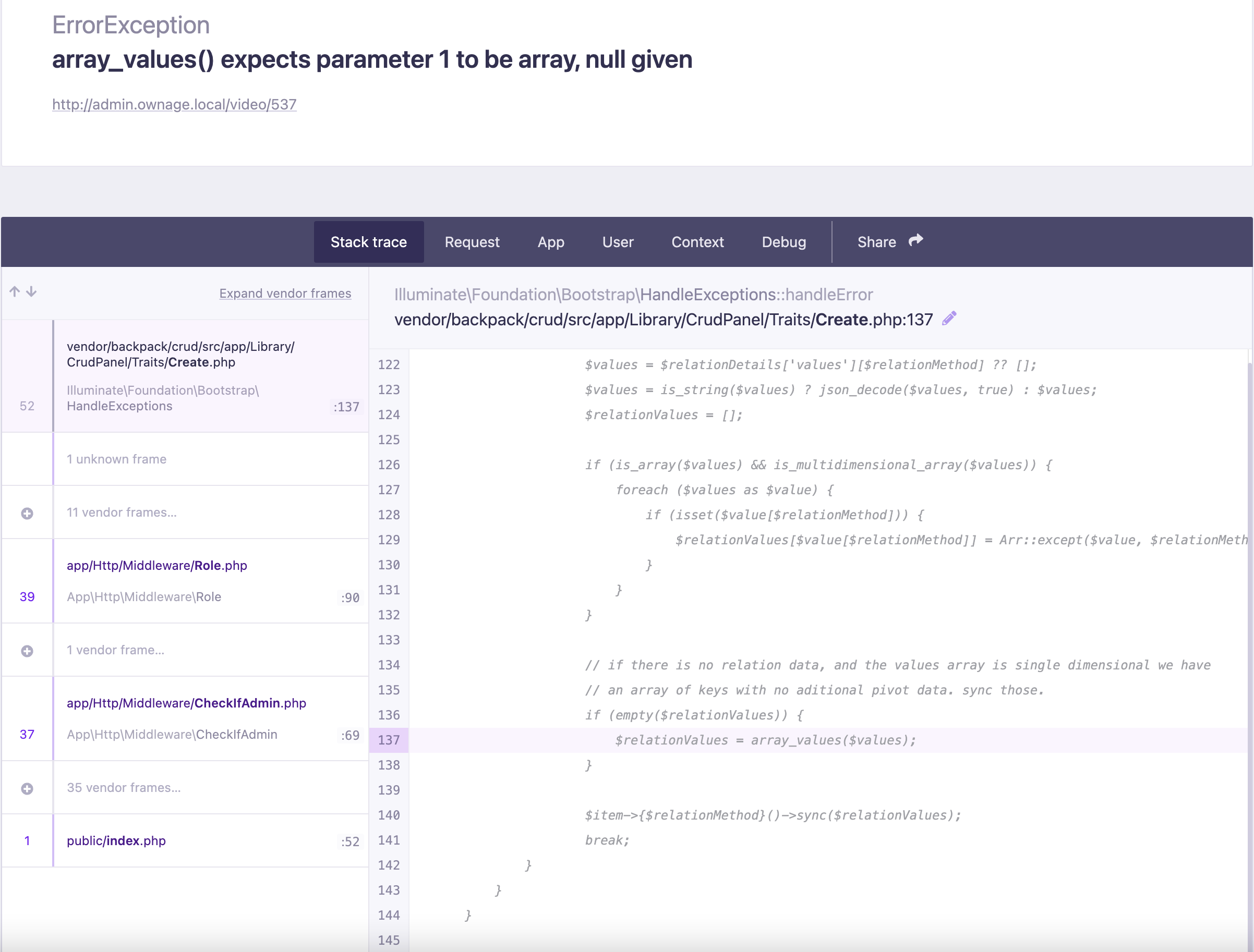The image size is (1254, 952).
Task: Open the admin.ownage.local/video/537 URL link
Action: click(174, 104)
